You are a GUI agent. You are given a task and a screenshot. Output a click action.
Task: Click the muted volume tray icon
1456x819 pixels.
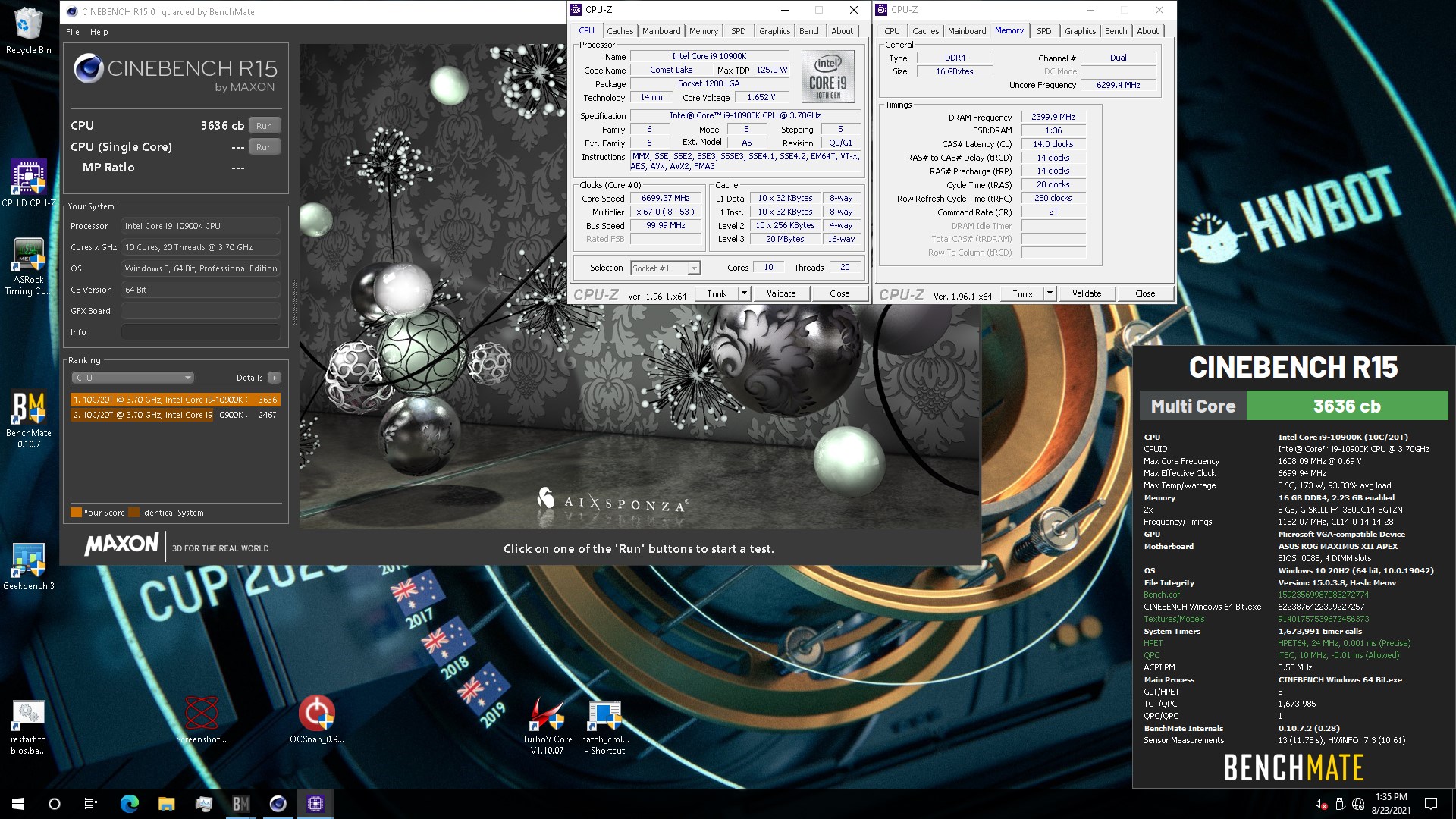1320,804
